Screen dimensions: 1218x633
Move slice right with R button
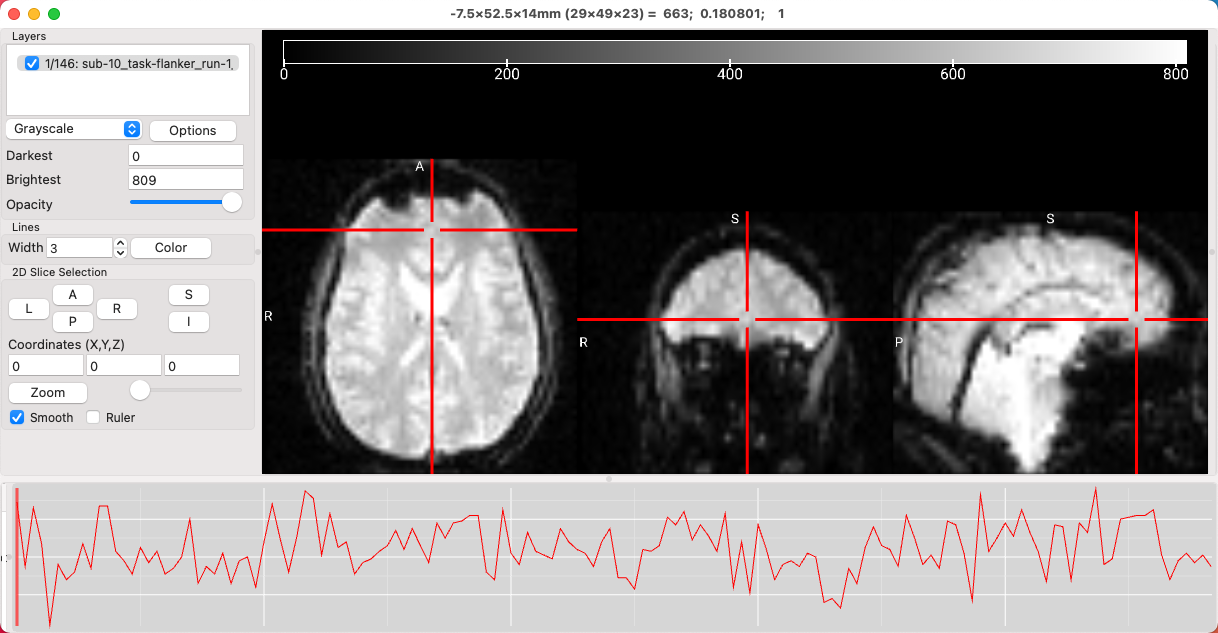[117, 309]
